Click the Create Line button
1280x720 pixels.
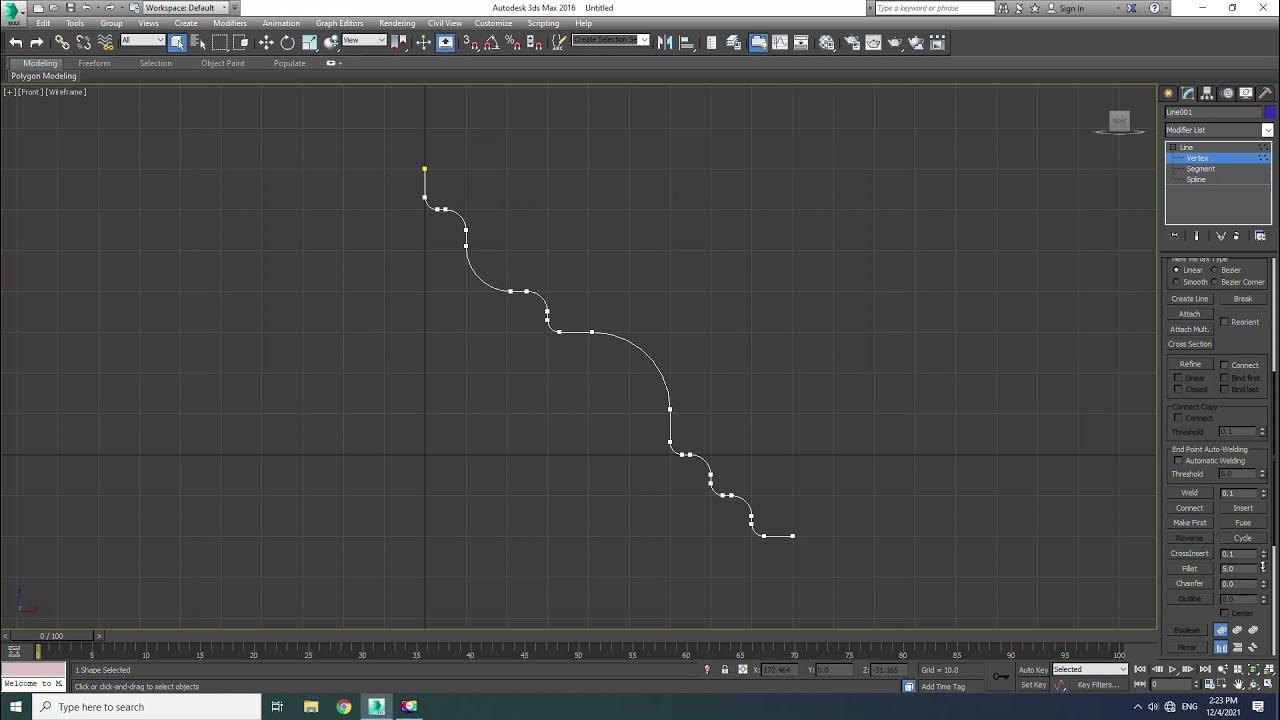point(1190,299)
